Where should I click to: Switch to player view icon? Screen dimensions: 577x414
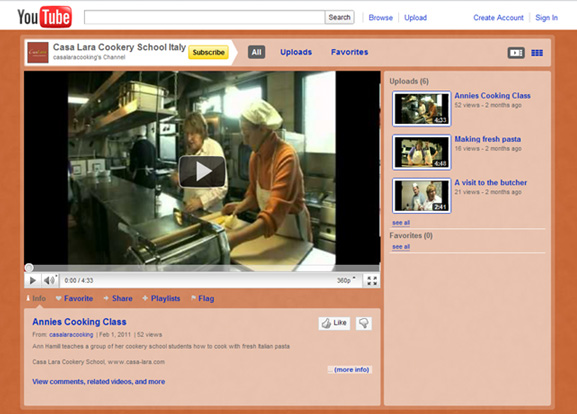pos(516,53)
